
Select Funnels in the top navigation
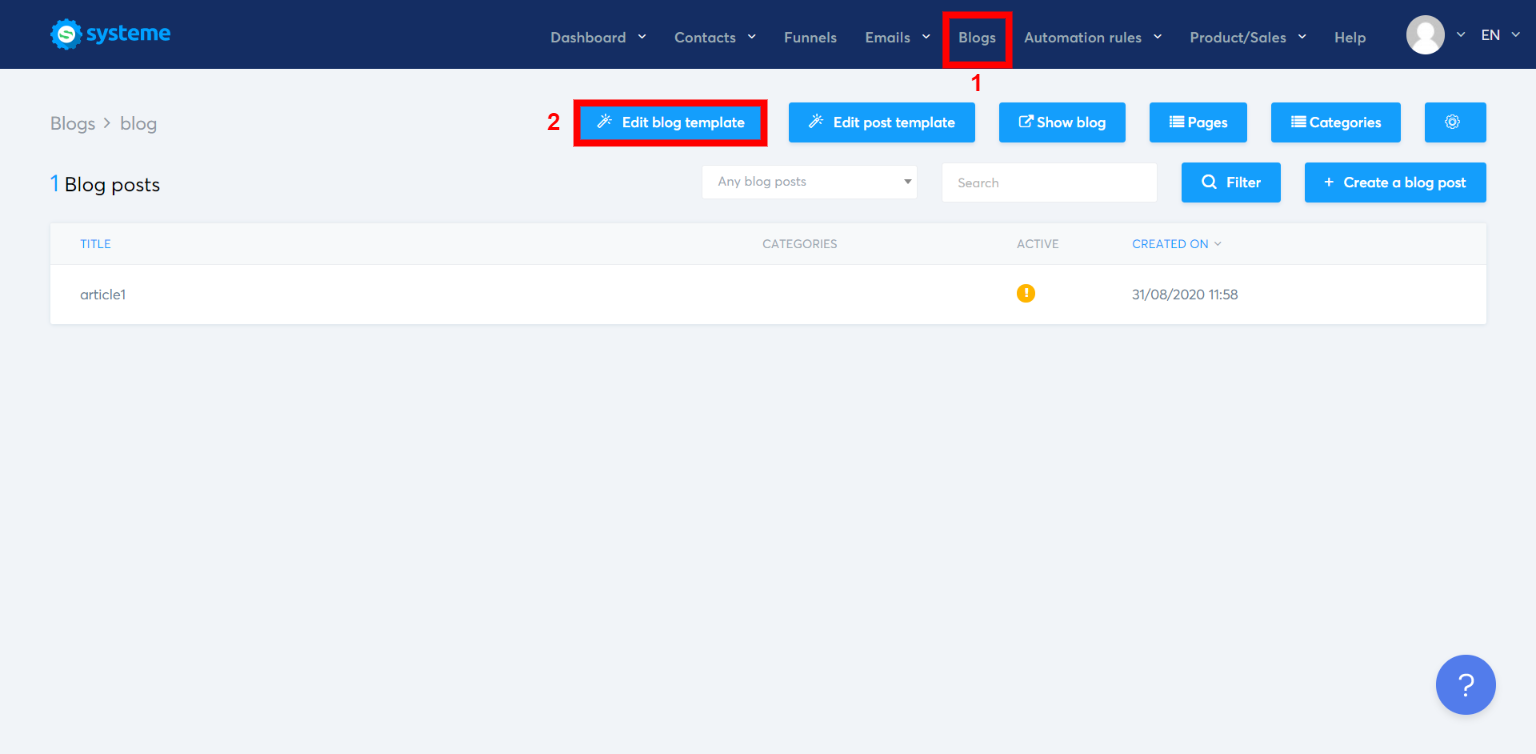click(x=810, y=37)
